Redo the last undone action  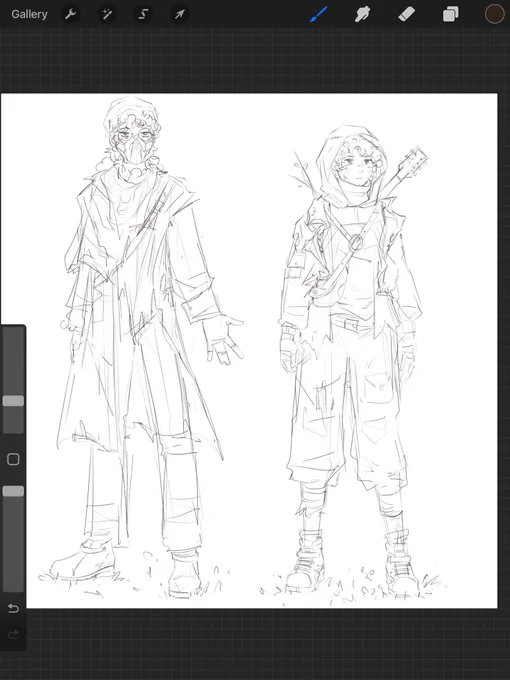pos(13,635)
